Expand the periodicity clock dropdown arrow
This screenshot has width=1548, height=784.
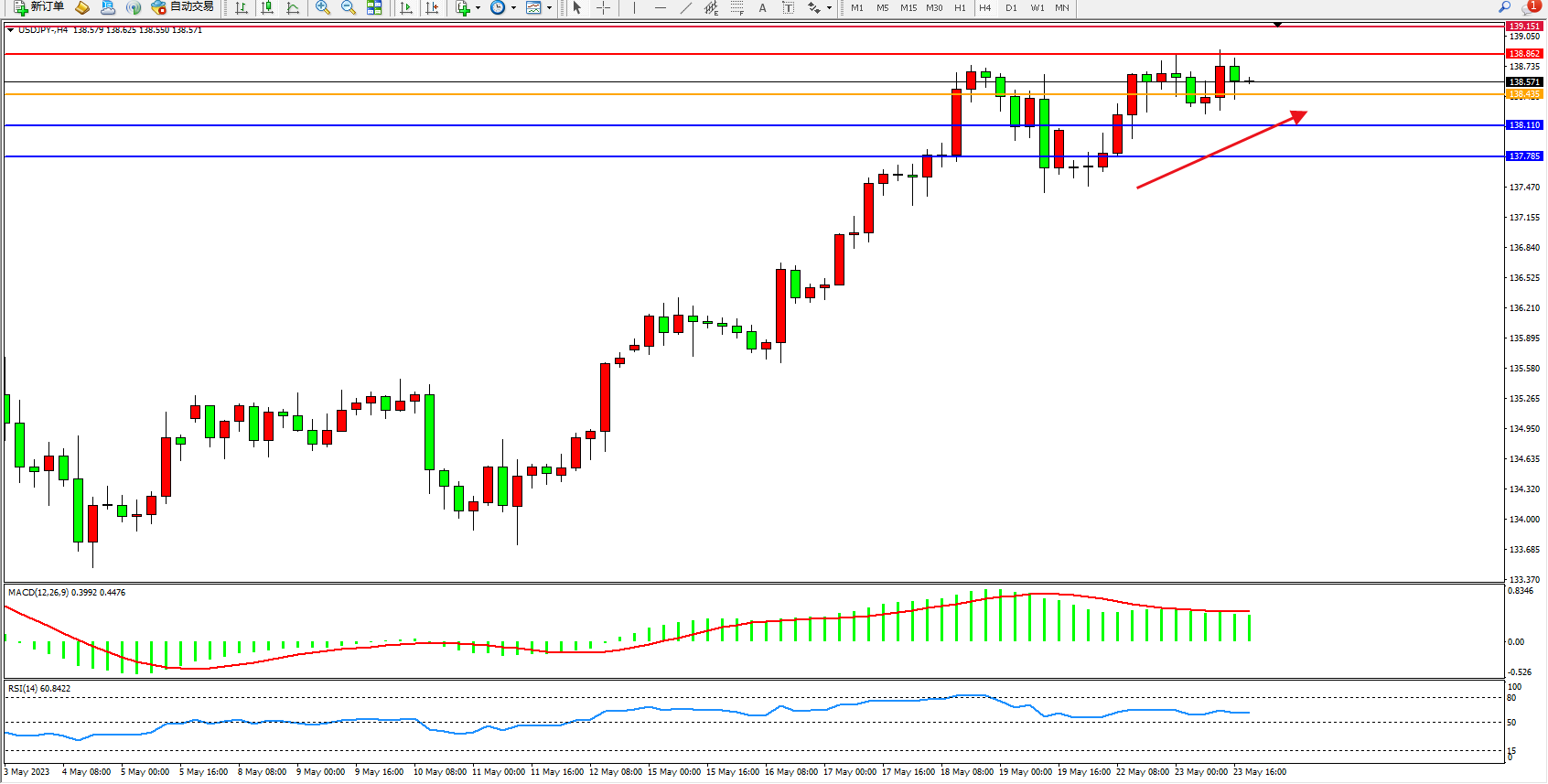point(513,7)
